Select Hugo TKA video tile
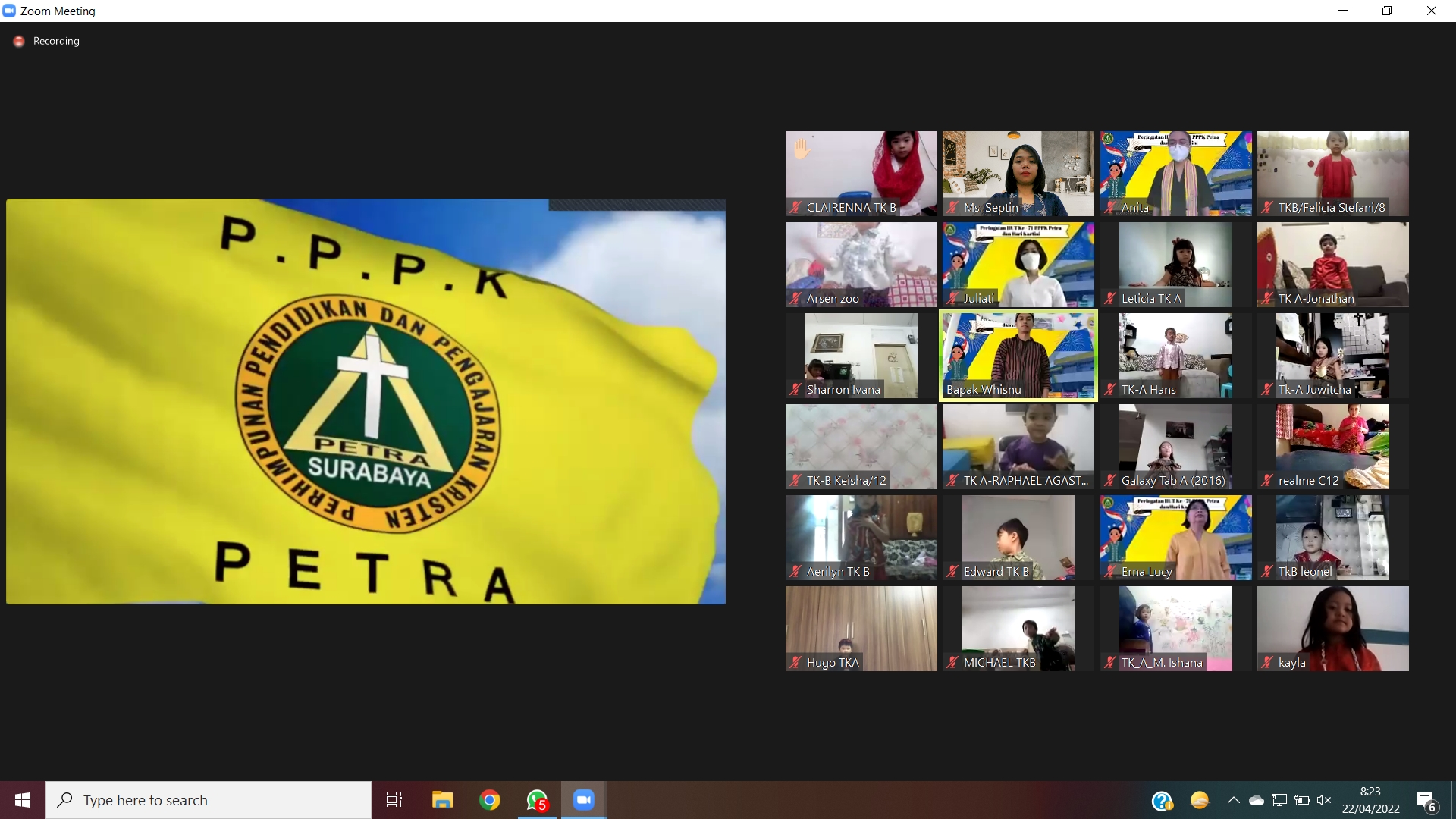This screenshot has height=819, width=1456. click(861, 629)
